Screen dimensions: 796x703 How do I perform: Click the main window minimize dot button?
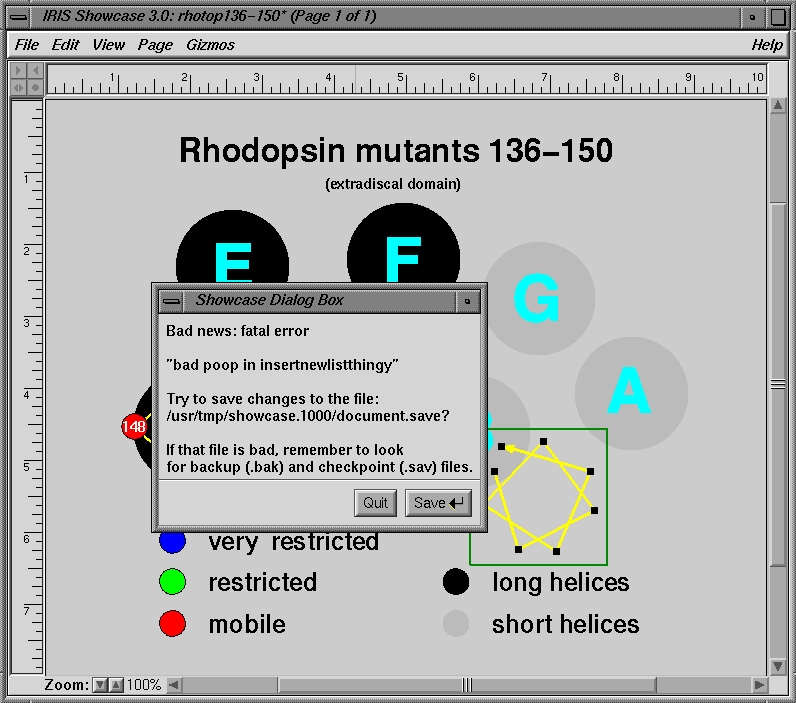(752, 17)
